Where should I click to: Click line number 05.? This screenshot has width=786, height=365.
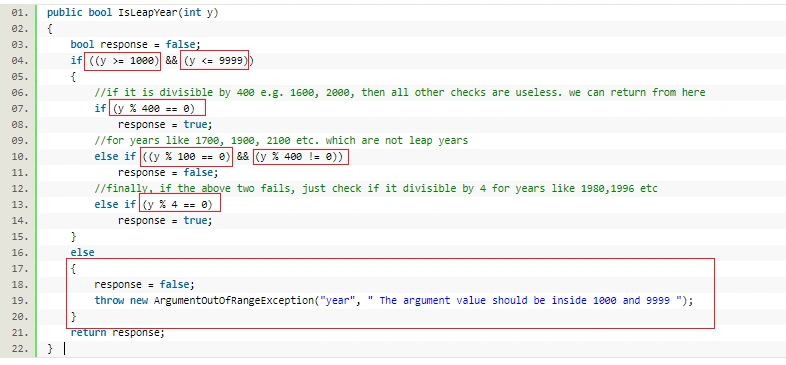[x=20, y=77]
